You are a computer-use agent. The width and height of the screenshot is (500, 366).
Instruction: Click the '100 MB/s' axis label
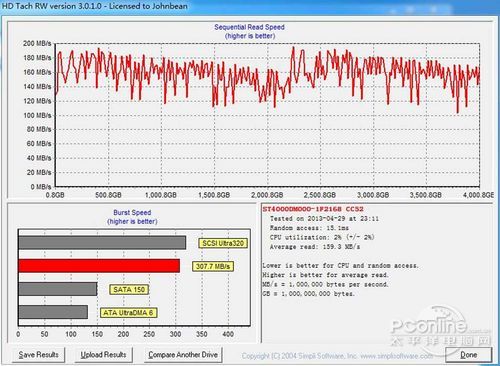pyautogui.click(x=37, y=115)
